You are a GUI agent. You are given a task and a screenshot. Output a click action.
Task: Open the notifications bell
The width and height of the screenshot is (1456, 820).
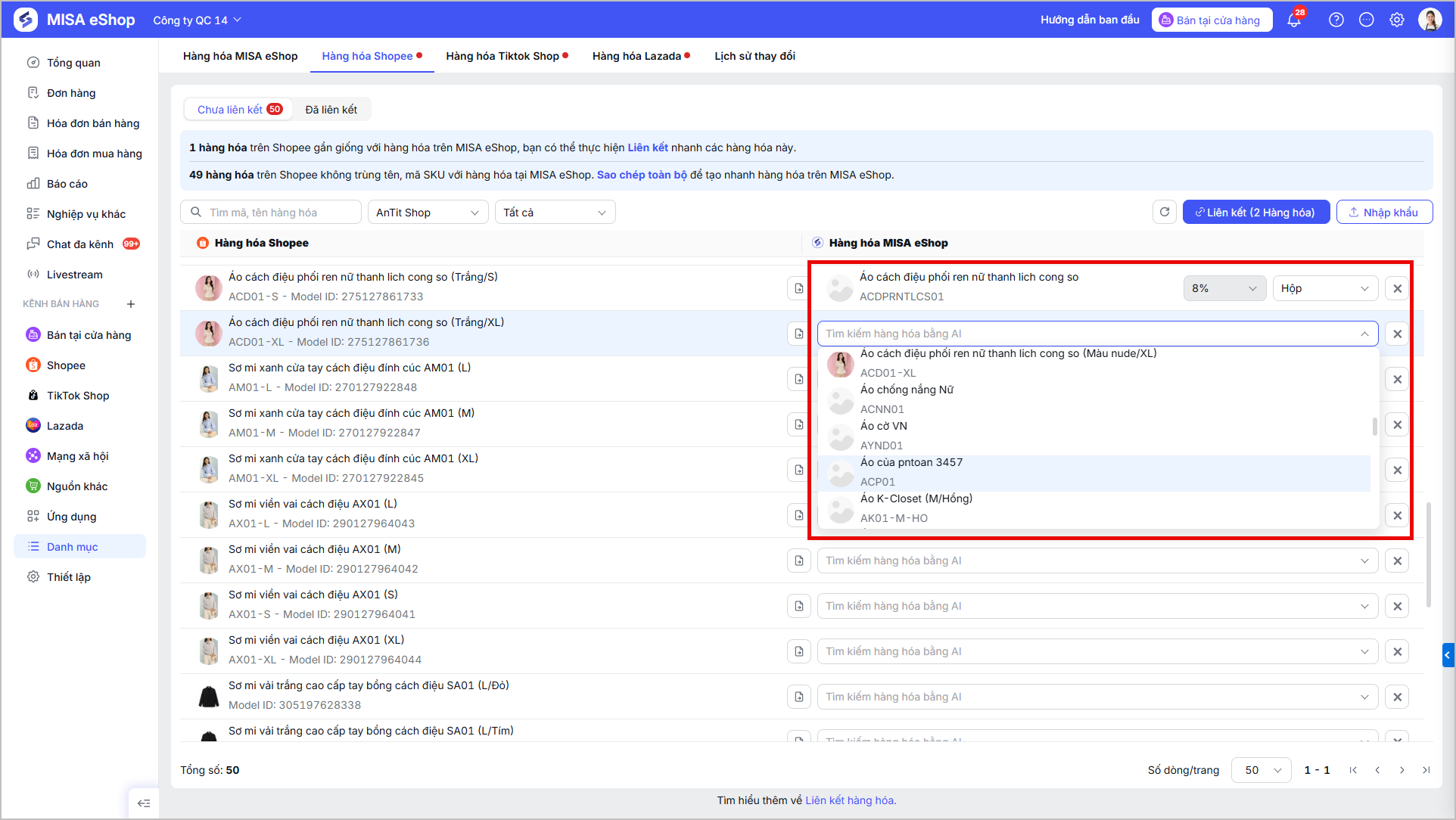click(1294, 20)
